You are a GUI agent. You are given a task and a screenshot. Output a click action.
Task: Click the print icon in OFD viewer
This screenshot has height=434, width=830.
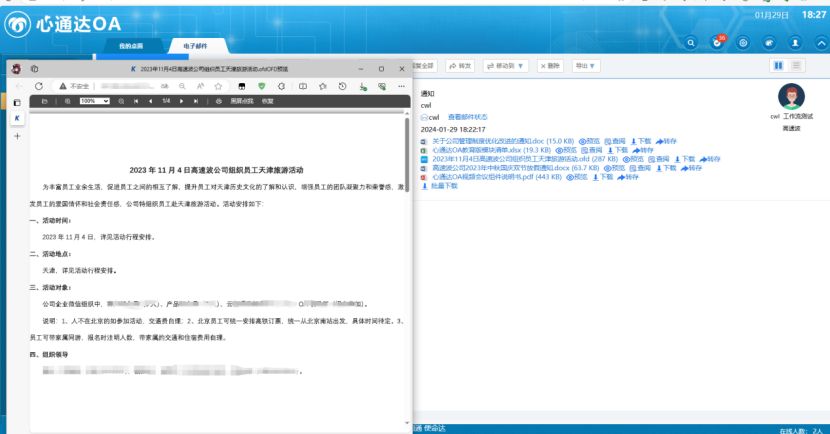218,102
